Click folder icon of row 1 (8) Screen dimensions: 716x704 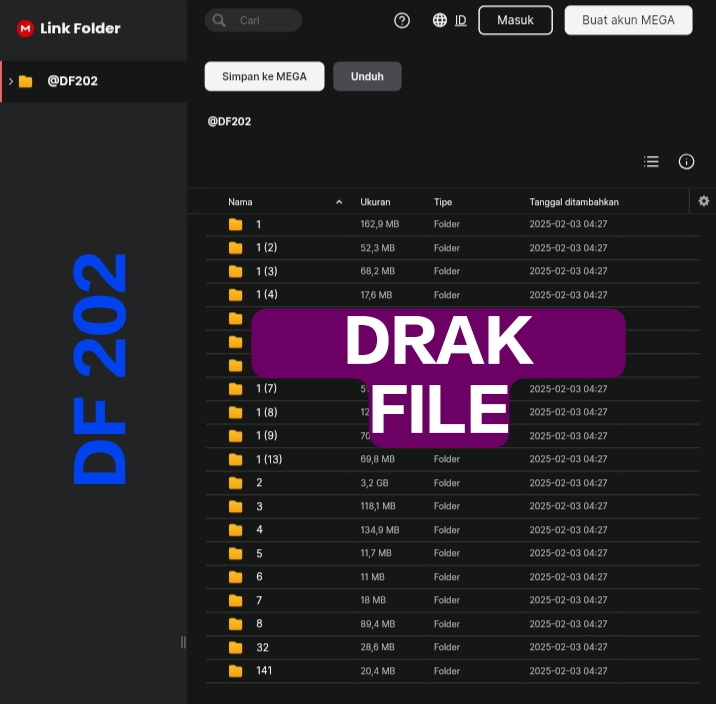(236, 412)
